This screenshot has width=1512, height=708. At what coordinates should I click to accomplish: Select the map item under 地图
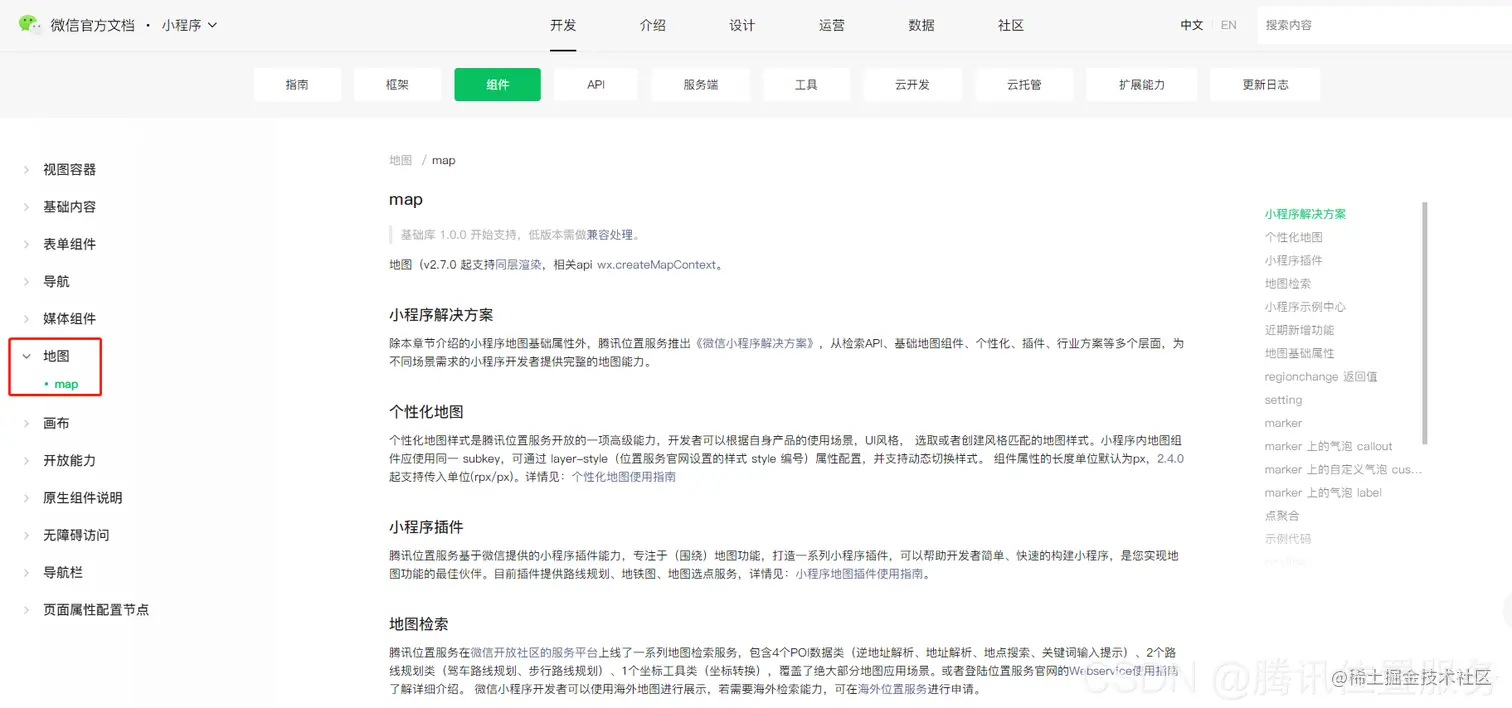coord(66,384)
